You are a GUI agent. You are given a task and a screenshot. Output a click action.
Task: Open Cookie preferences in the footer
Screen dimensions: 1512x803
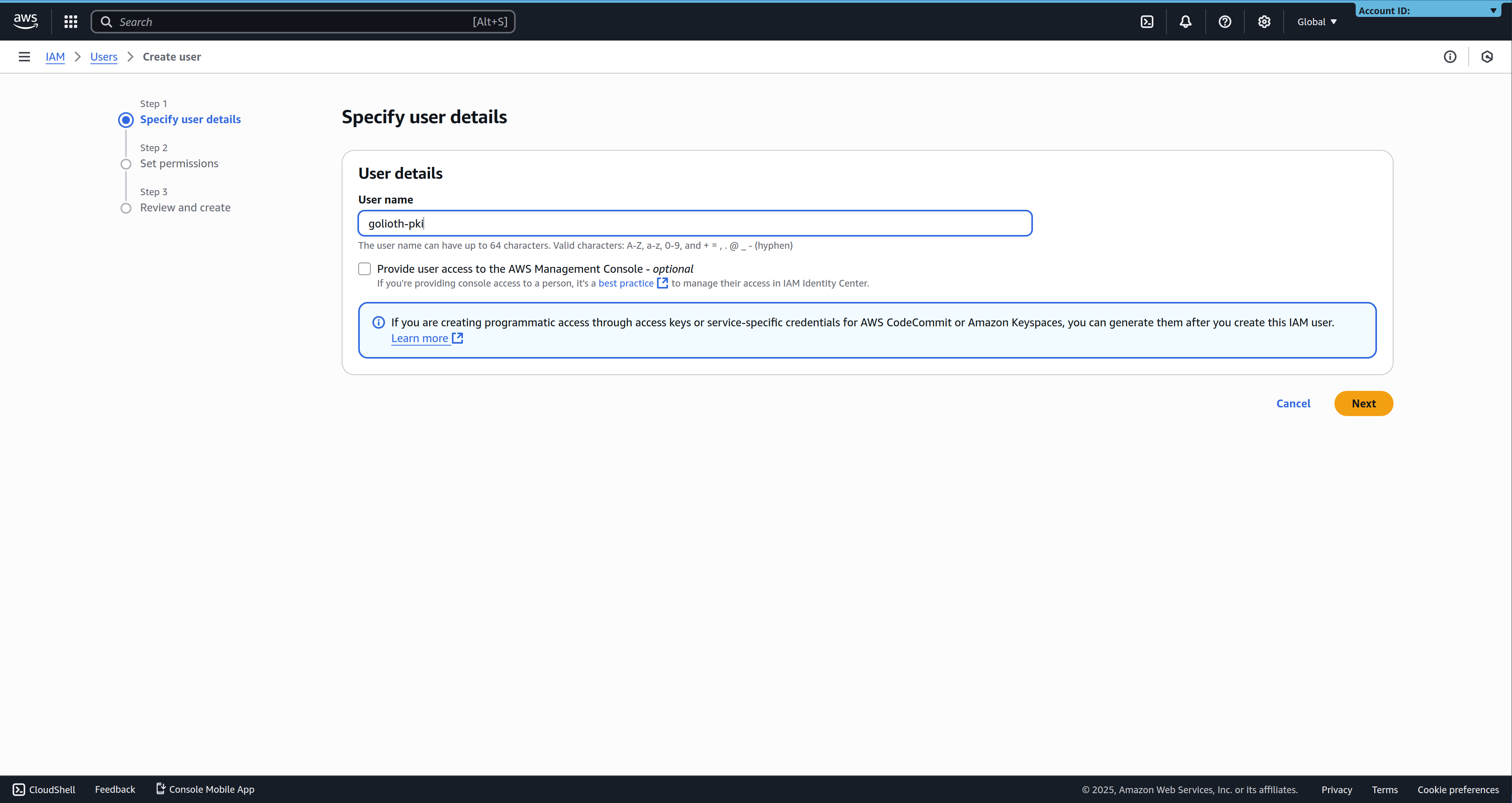click(x=1458, y=790)
